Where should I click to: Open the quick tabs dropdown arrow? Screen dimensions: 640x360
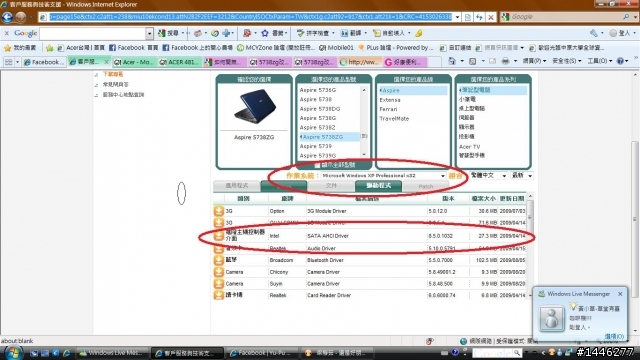tap(17, 62)
